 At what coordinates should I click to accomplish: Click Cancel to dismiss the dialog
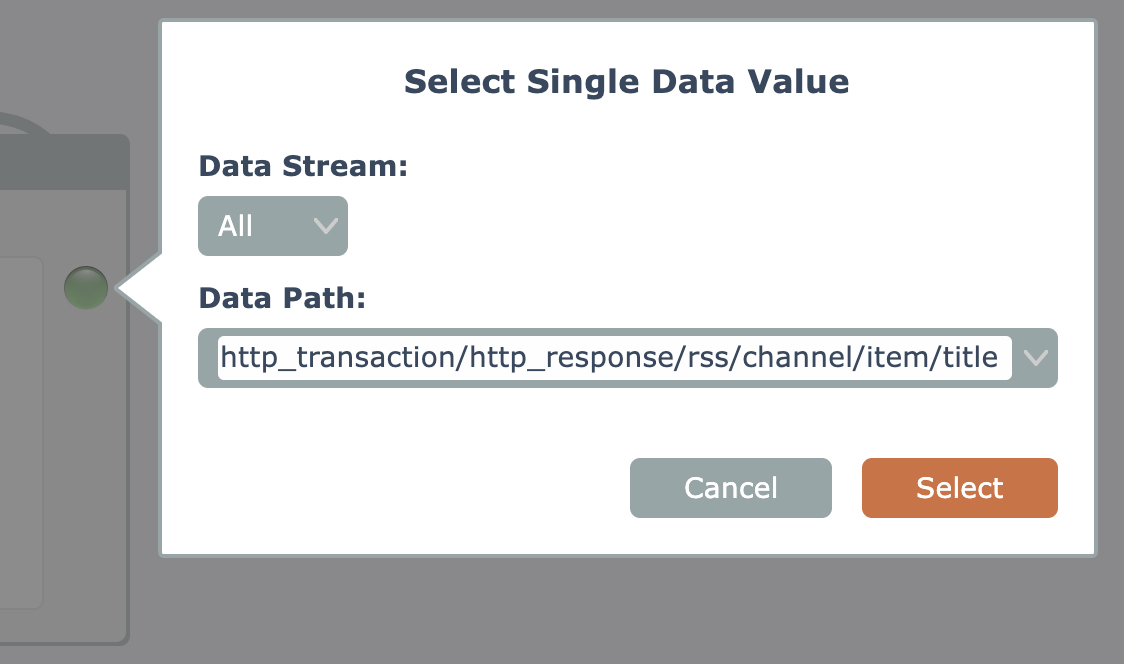click(730, 488)
